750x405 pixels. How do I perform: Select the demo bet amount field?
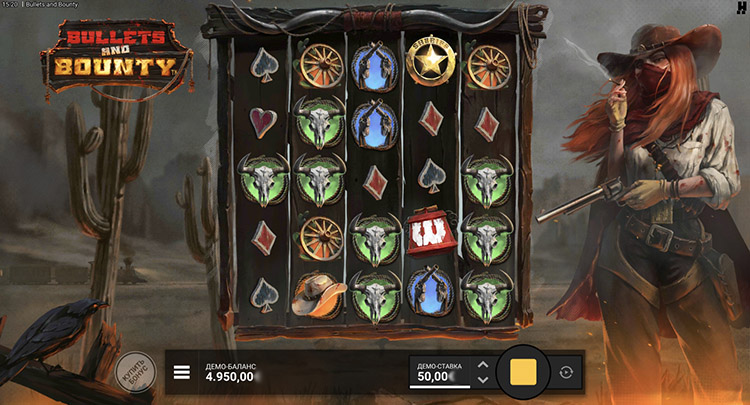click(440, 372)
